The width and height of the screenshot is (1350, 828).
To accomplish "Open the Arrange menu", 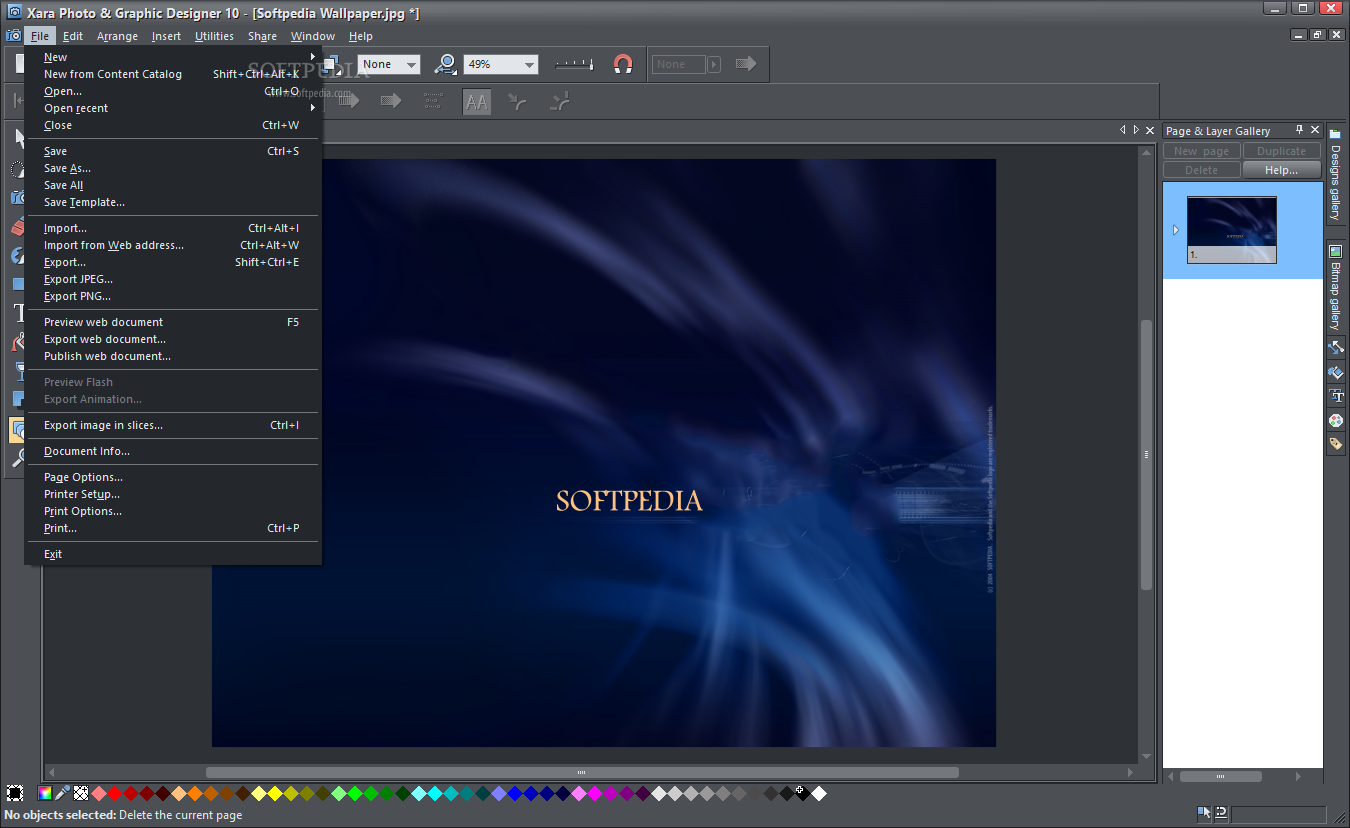I will click(117, 36).
